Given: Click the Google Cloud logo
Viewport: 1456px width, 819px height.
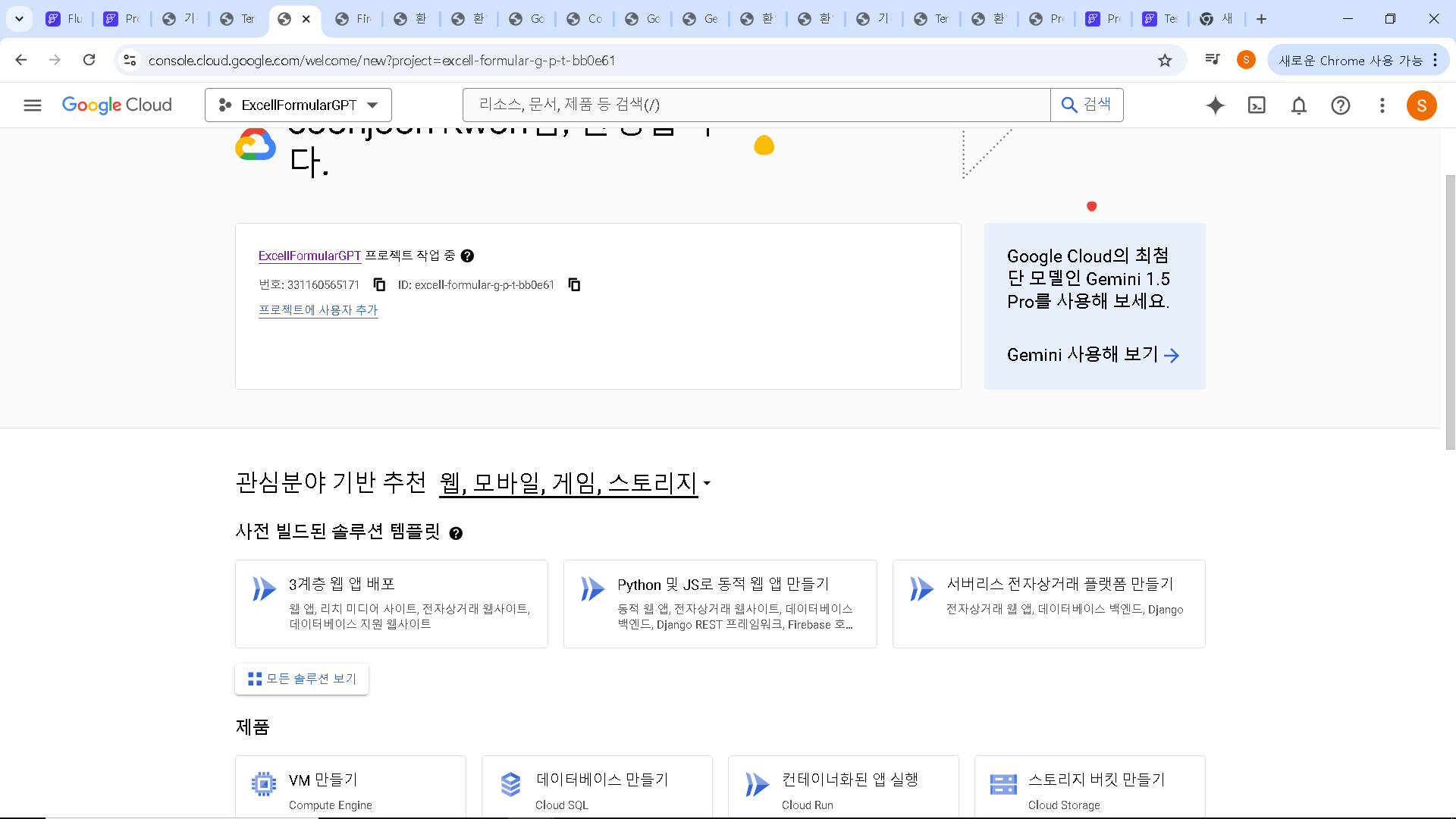Looking at the screenshot, I should point(117,105).
